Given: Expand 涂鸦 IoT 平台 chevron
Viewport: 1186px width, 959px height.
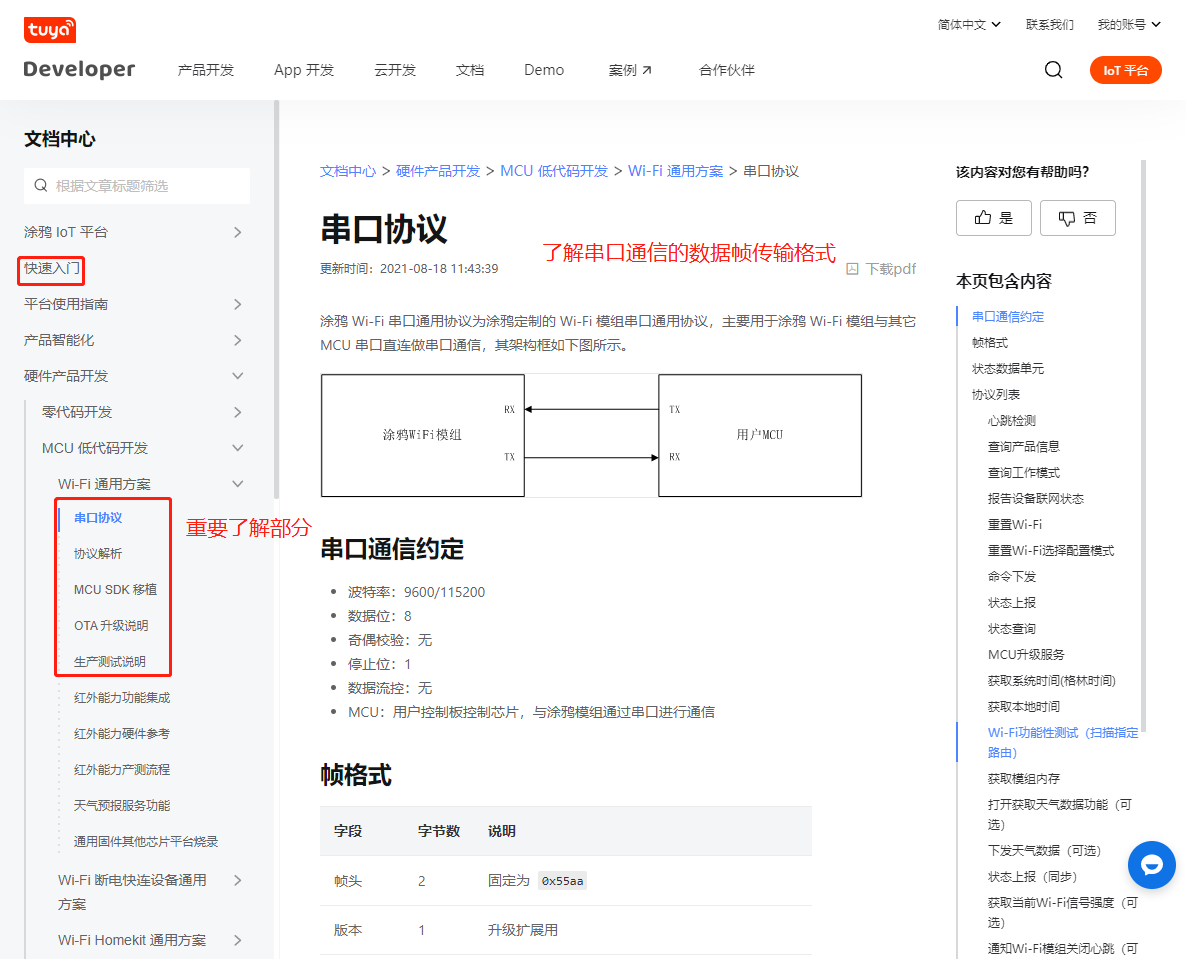Looking at the screenshot, I should click(238, 232).
